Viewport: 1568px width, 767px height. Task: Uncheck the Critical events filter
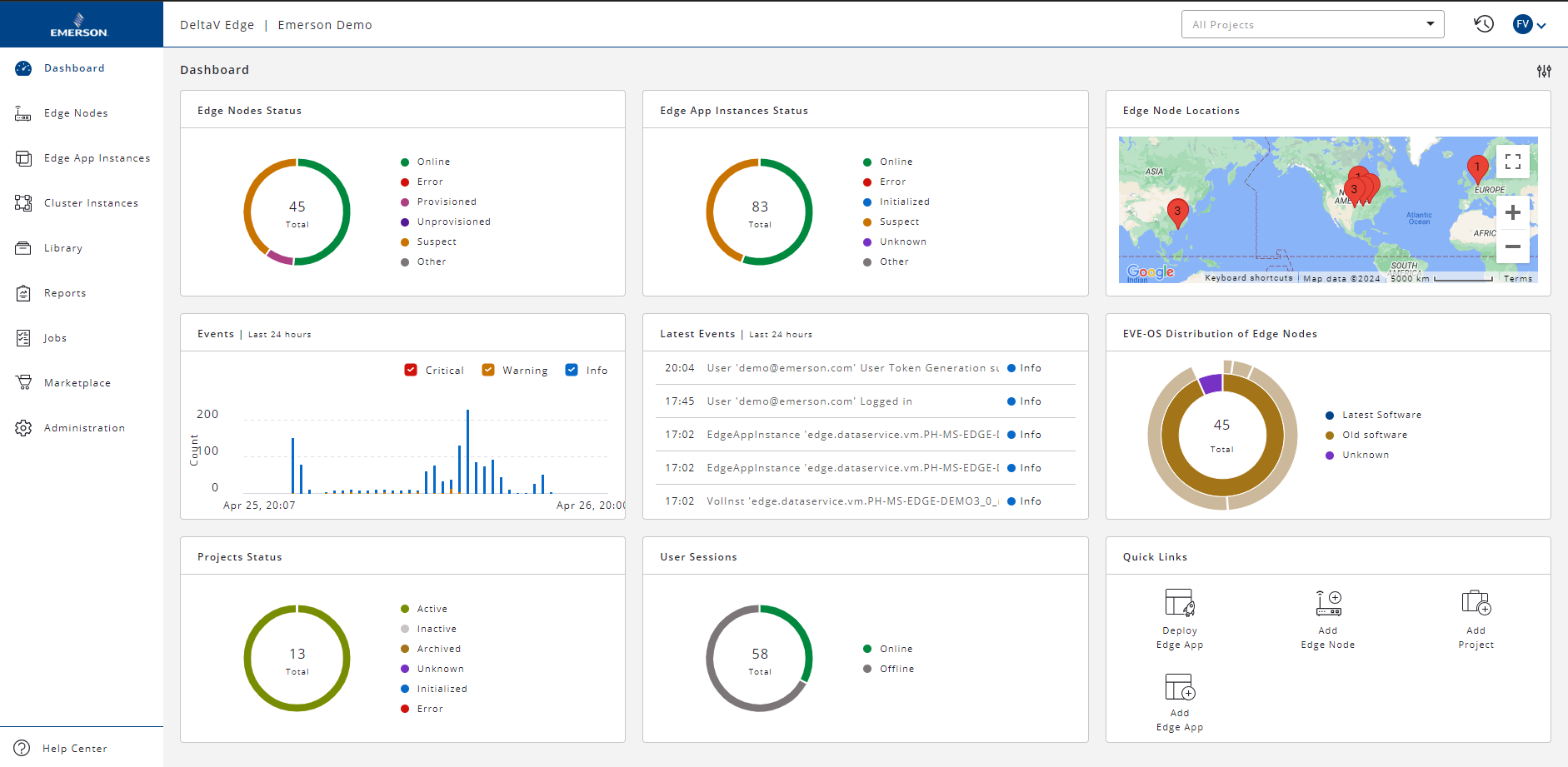click(411, 370)
